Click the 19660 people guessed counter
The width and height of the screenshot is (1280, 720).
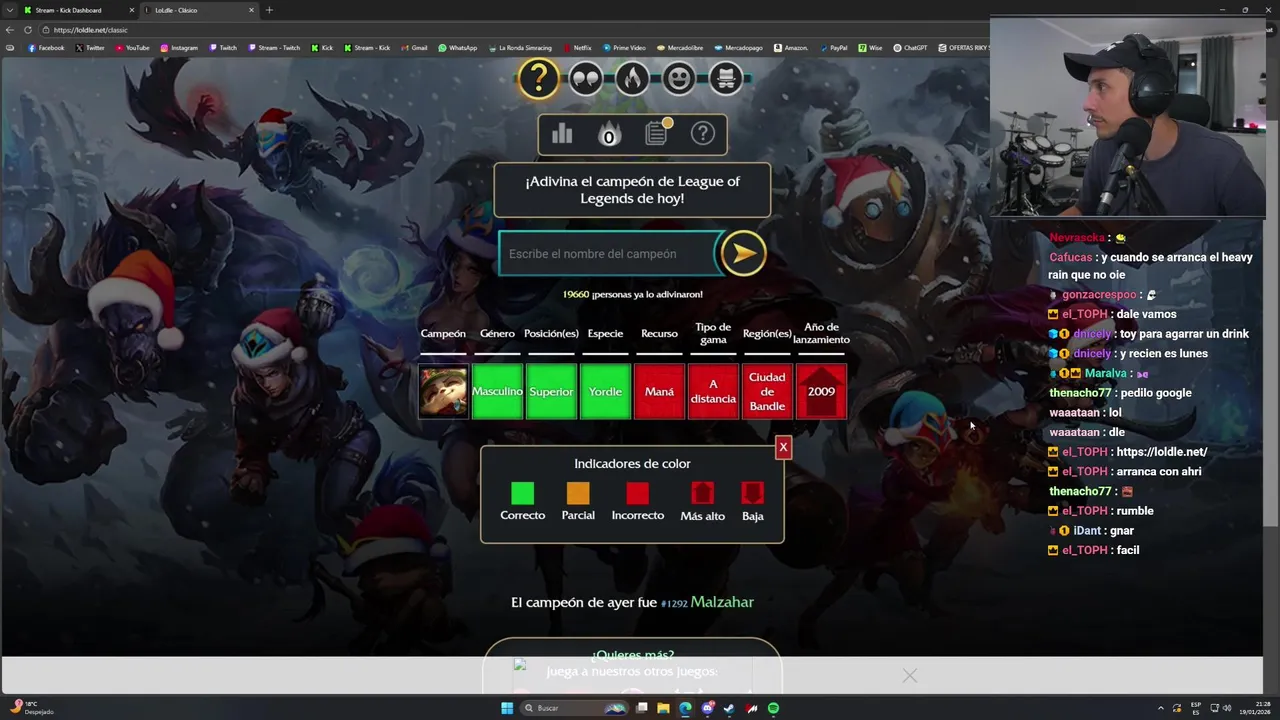[x=632, y=294]
